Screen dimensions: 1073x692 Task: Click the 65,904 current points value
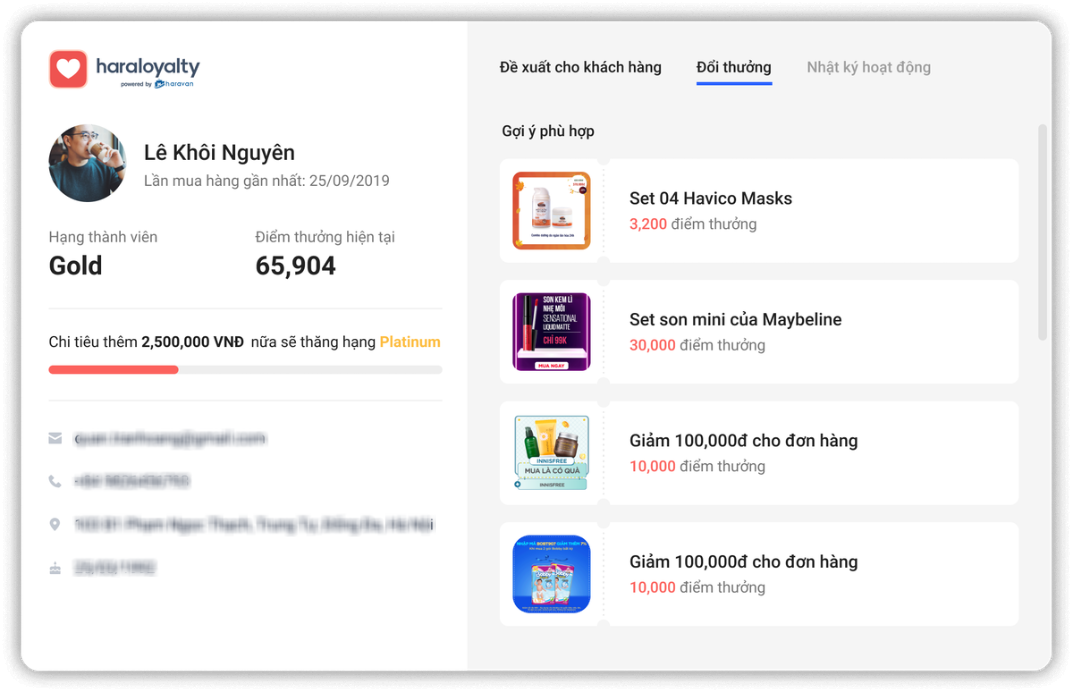coord(296,266)
